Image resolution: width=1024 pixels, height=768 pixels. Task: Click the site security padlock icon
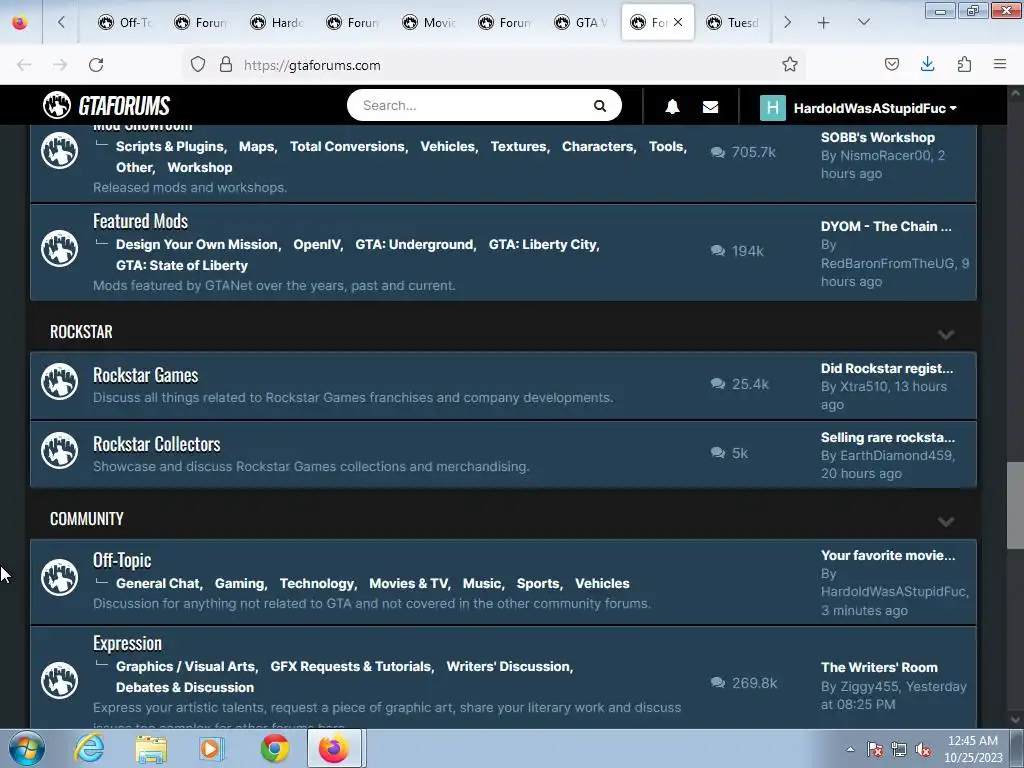[226, 64]
